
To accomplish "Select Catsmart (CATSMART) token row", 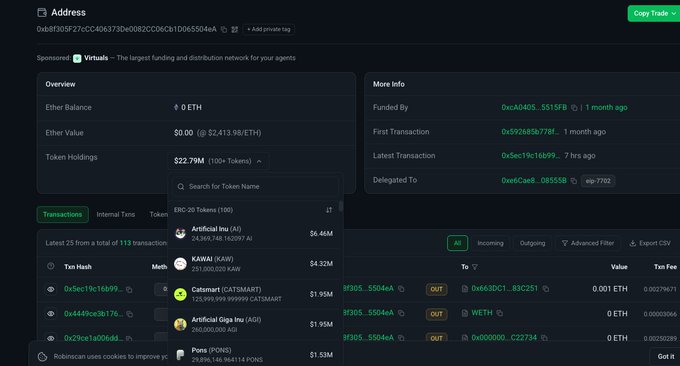I will [x=255, y=294].
